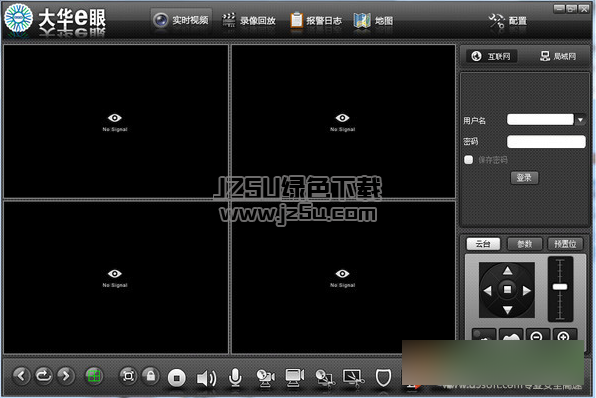Switch to the 云台 PTZ tab

[483, 244]
